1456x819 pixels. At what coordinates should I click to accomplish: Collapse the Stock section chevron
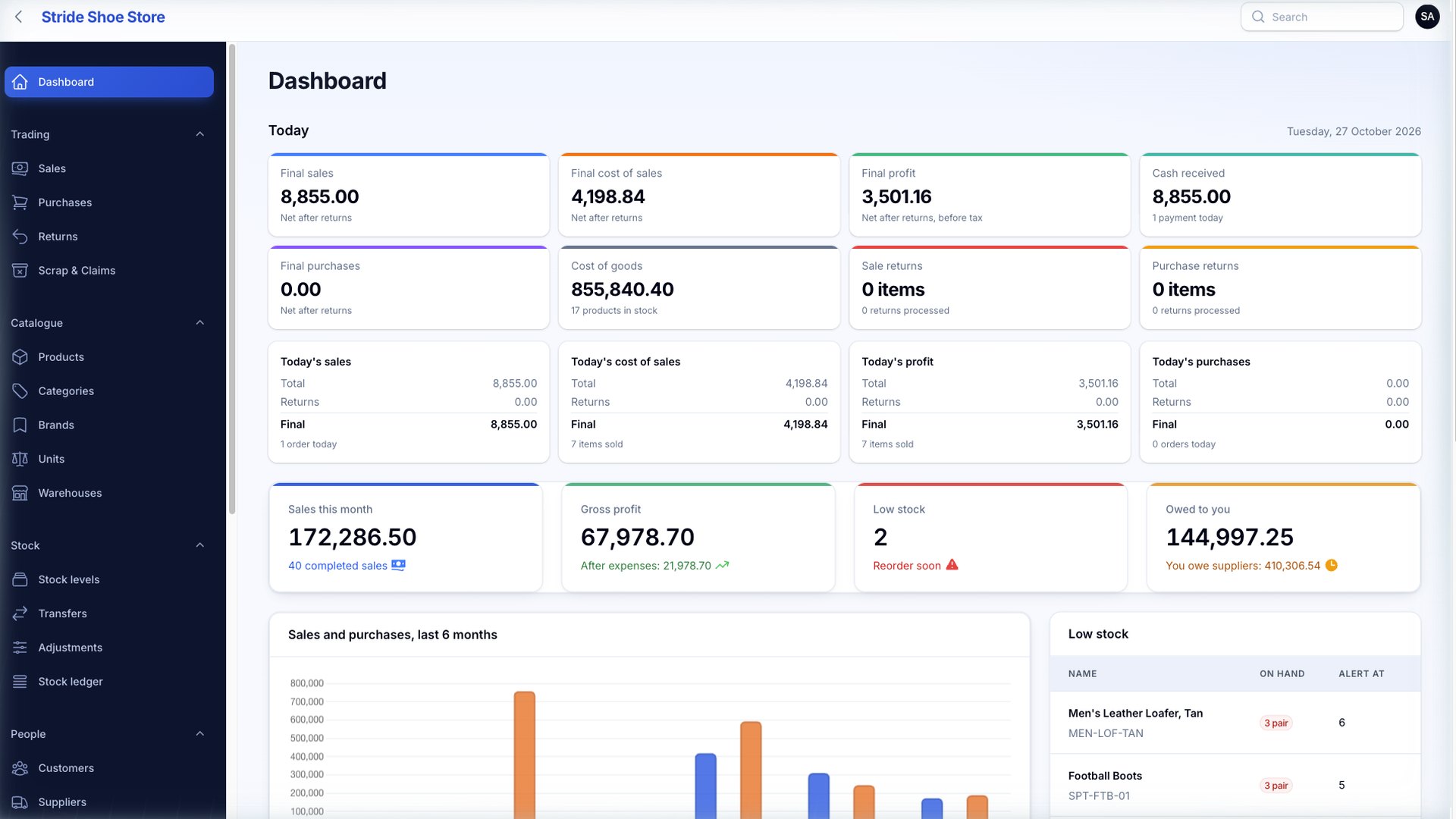point(200,545)
